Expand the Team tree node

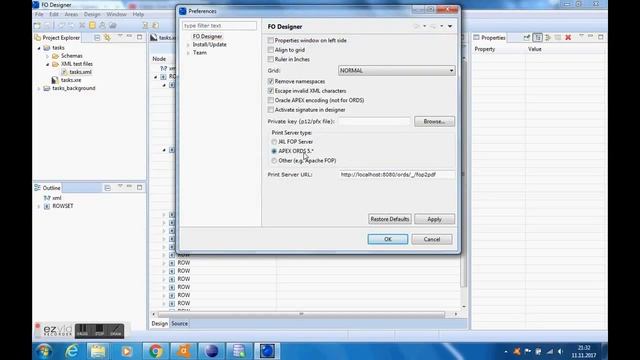(188, 53)
